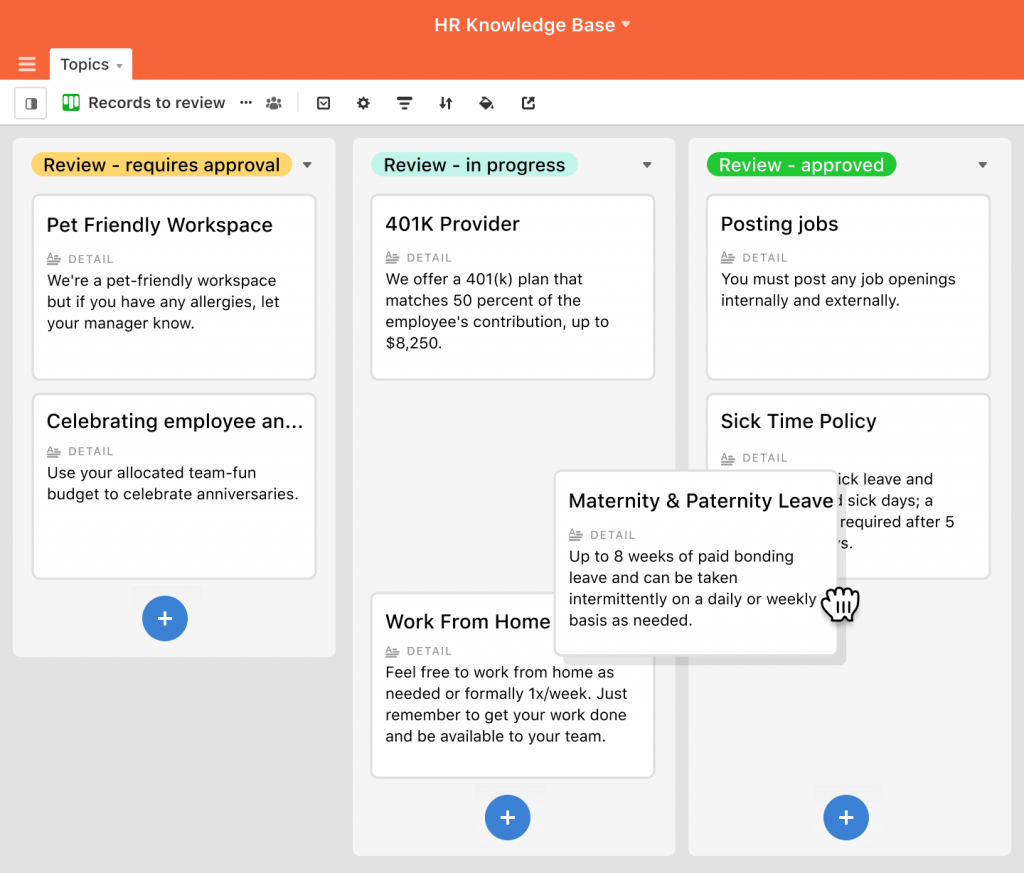Open customize cards gear settings
The image size is (1024, 873).
363,103
